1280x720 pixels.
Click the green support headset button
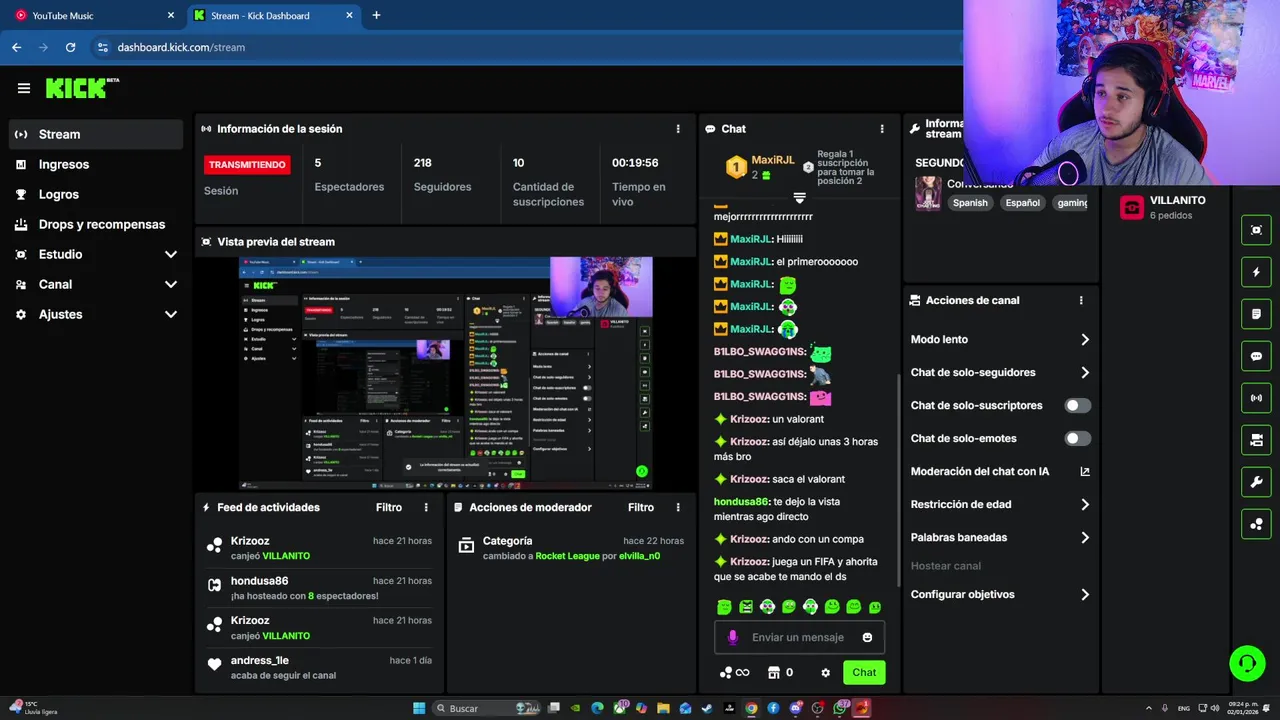(x=1247, y=663)
